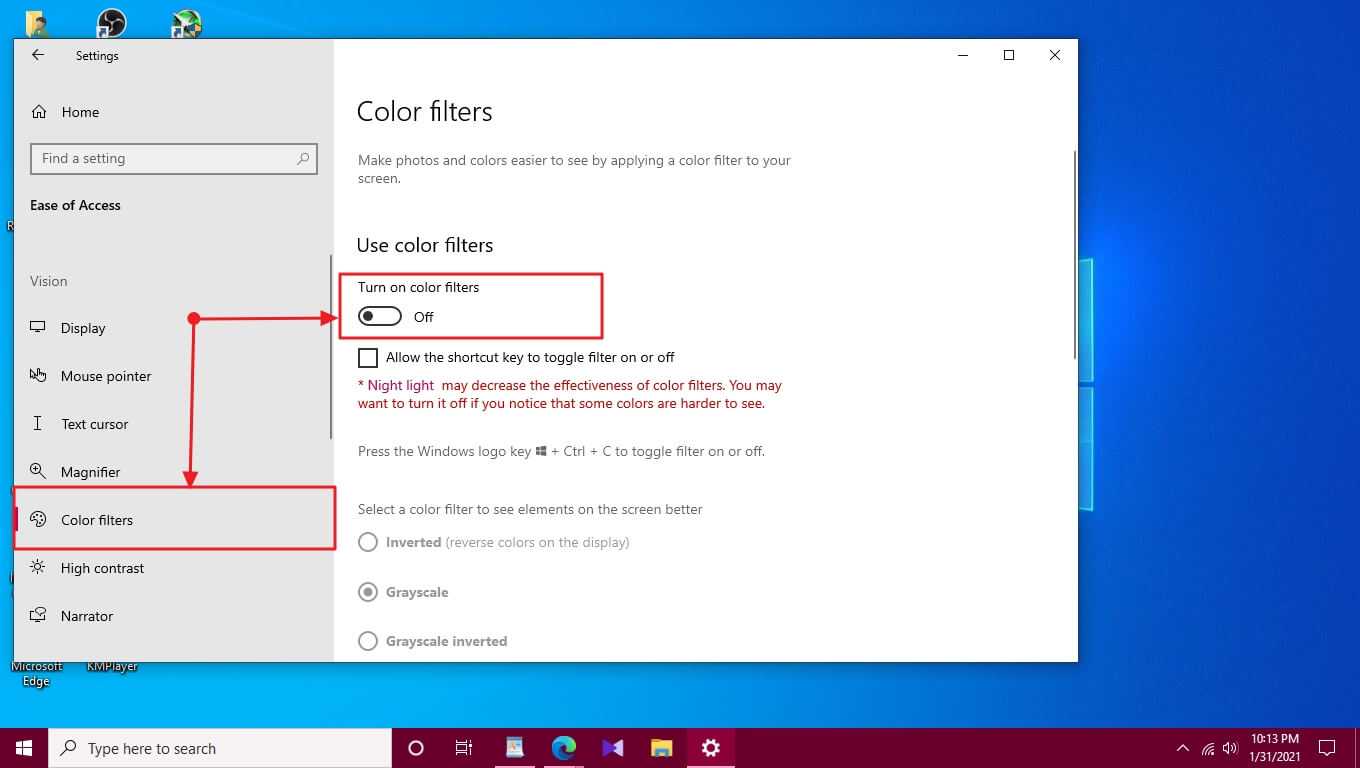Click the back arrow in Settings
The width and height of the screenshot is (1360, 768).
(38, 56)
